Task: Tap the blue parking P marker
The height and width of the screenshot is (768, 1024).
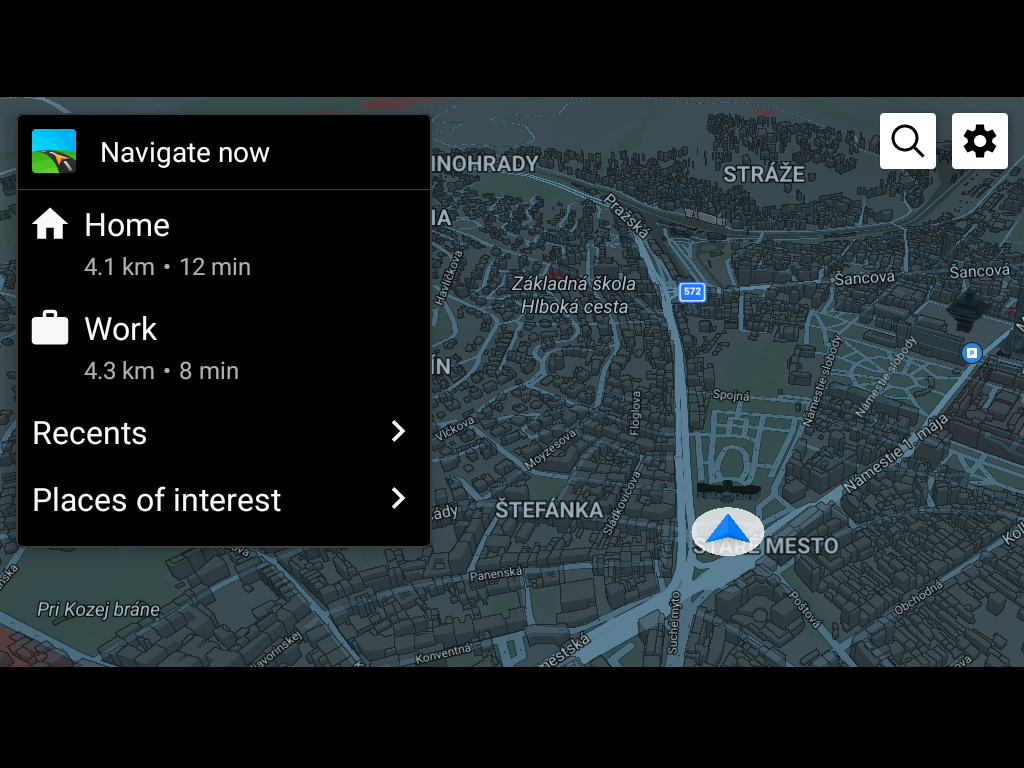Action: pyautogui.click(x=972, y=353)
